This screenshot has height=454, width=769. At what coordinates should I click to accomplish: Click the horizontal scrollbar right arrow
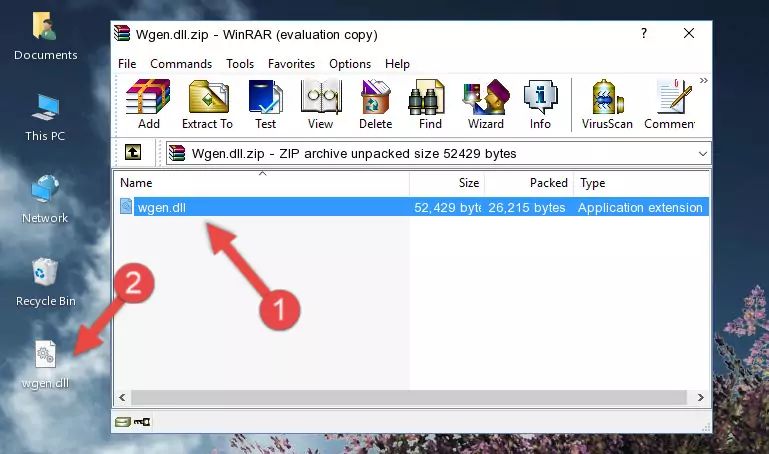pos(700,397)
